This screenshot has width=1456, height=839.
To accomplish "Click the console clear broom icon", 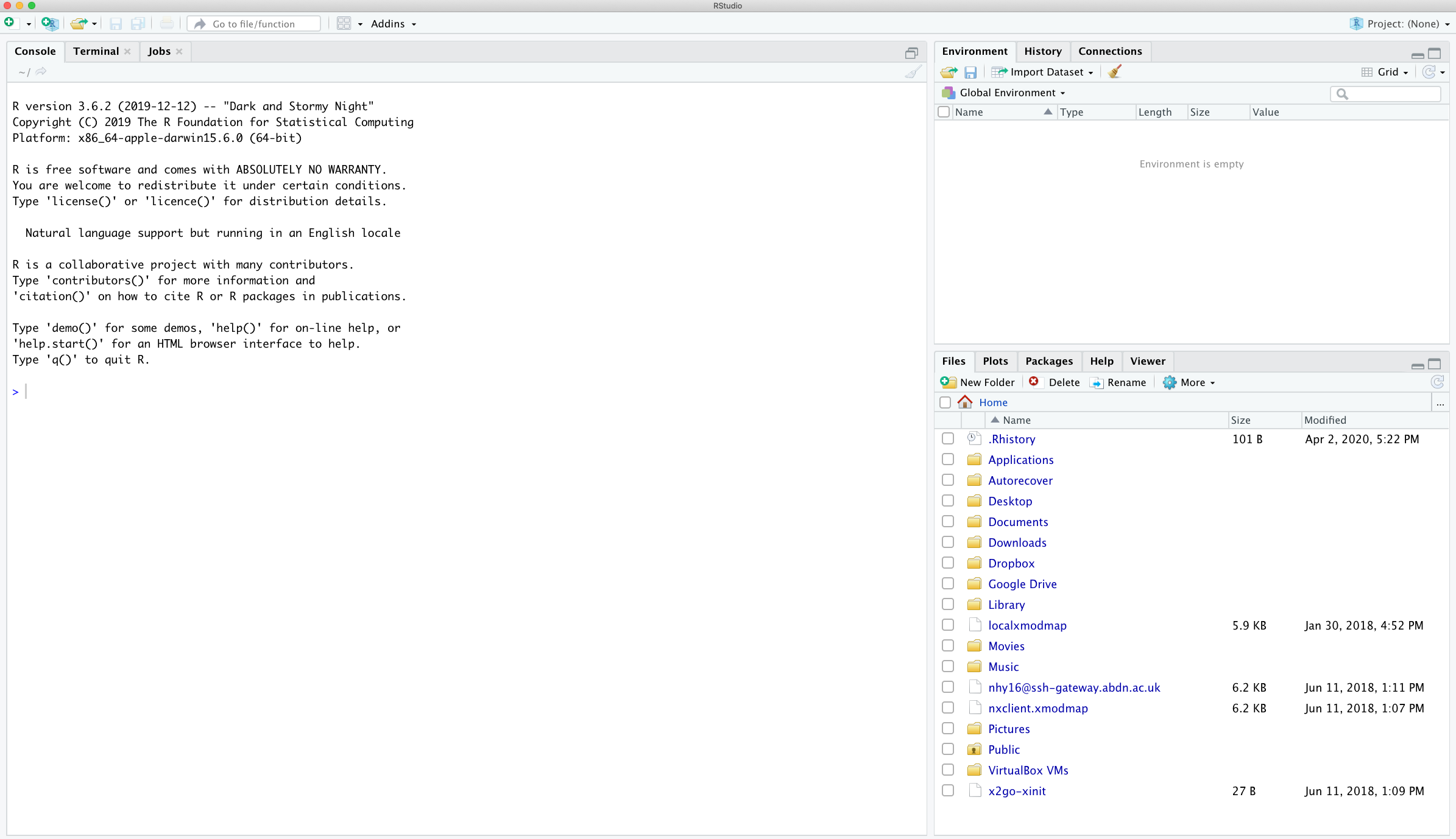I will point(912,72).
